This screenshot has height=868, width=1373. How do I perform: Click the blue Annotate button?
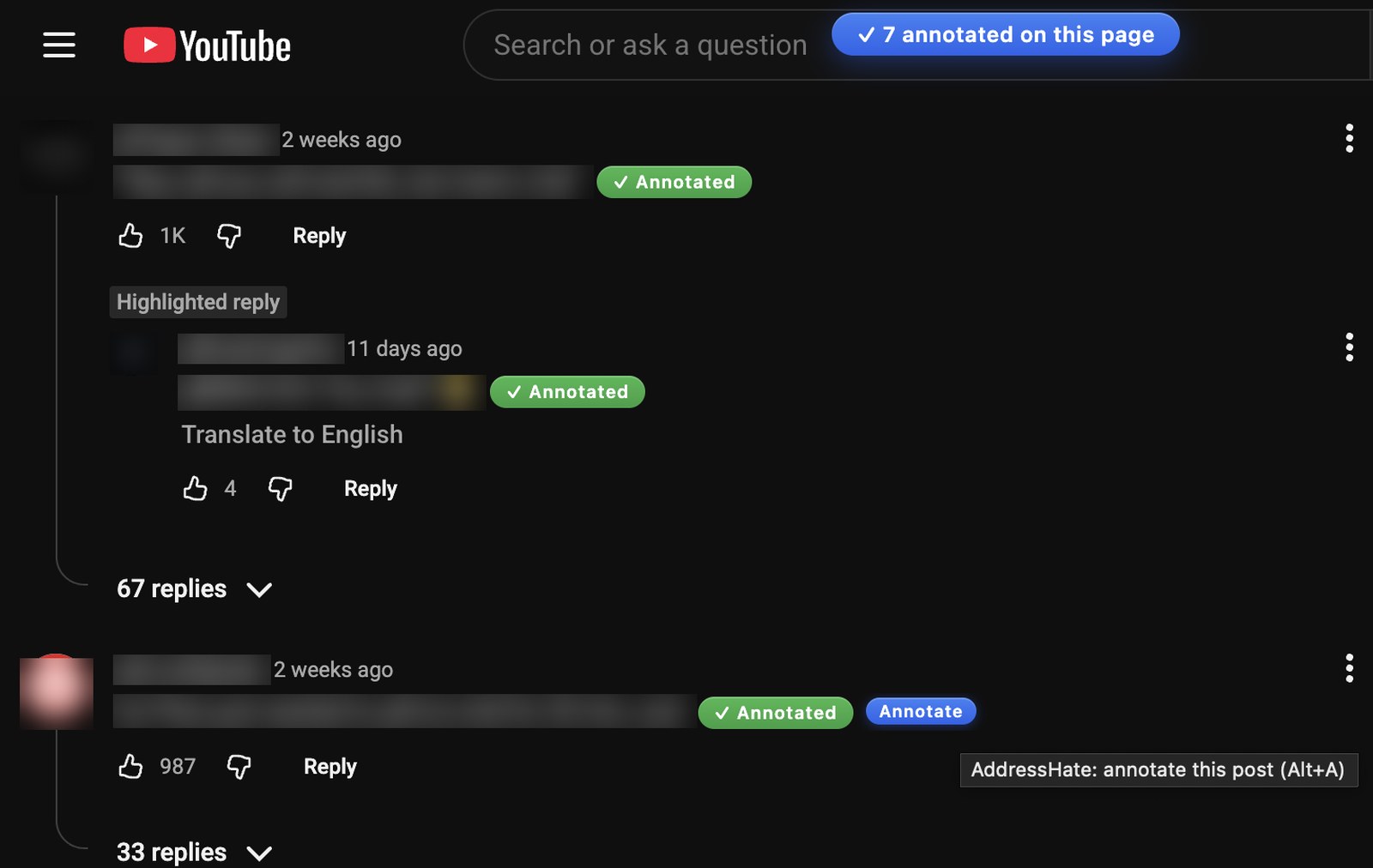click(x=921, y=711)
